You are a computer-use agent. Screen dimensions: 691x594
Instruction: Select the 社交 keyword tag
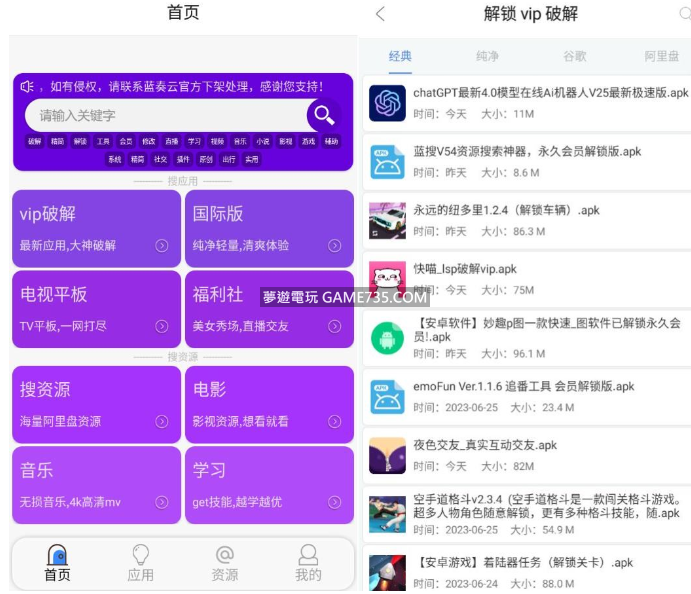click(x=160, y=160)
